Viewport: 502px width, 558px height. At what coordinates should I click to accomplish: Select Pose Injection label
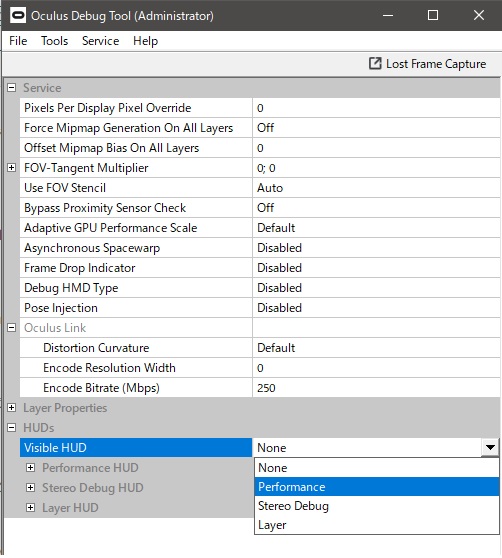tap(60, 308)
